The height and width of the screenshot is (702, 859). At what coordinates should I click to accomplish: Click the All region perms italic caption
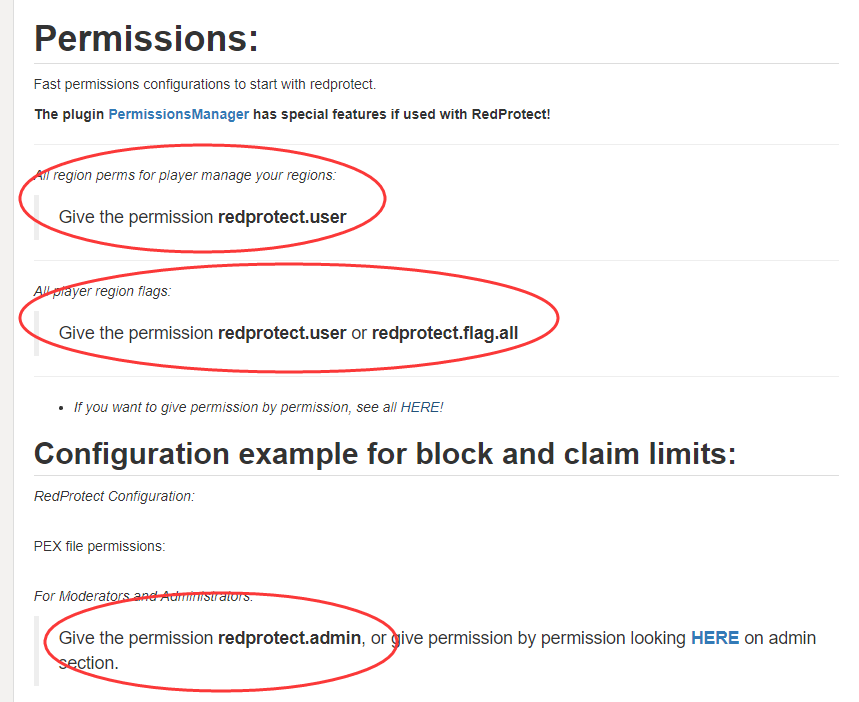coord(185,175)
